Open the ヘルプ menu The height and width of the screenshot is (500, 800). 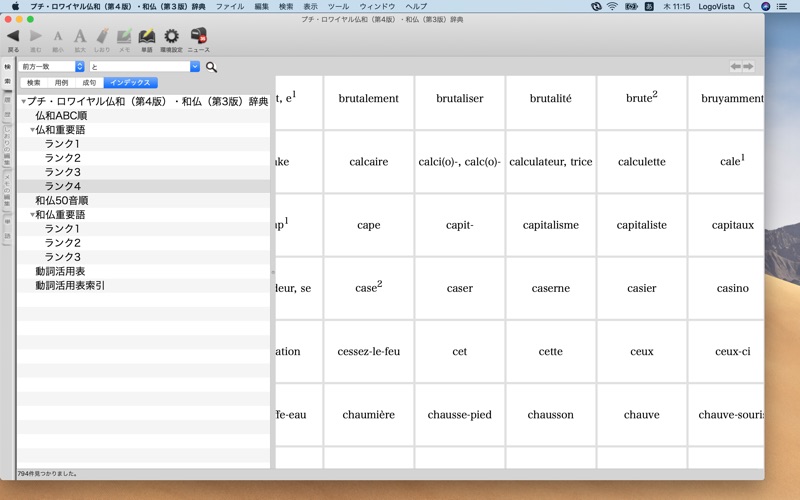pos(416,6)
